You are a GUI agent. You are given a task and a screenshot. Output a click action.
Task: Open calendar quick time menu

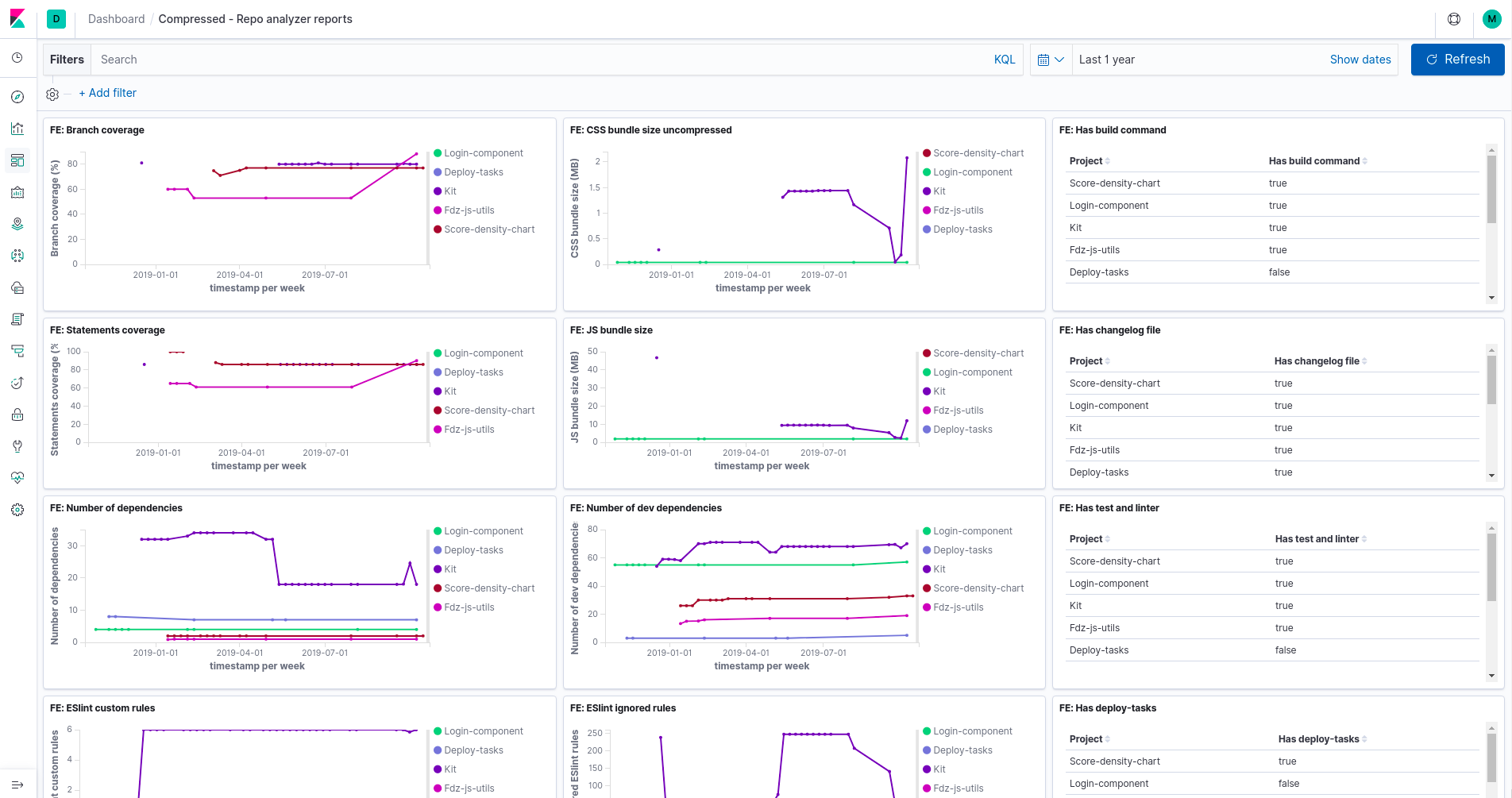pos(1051,60)
